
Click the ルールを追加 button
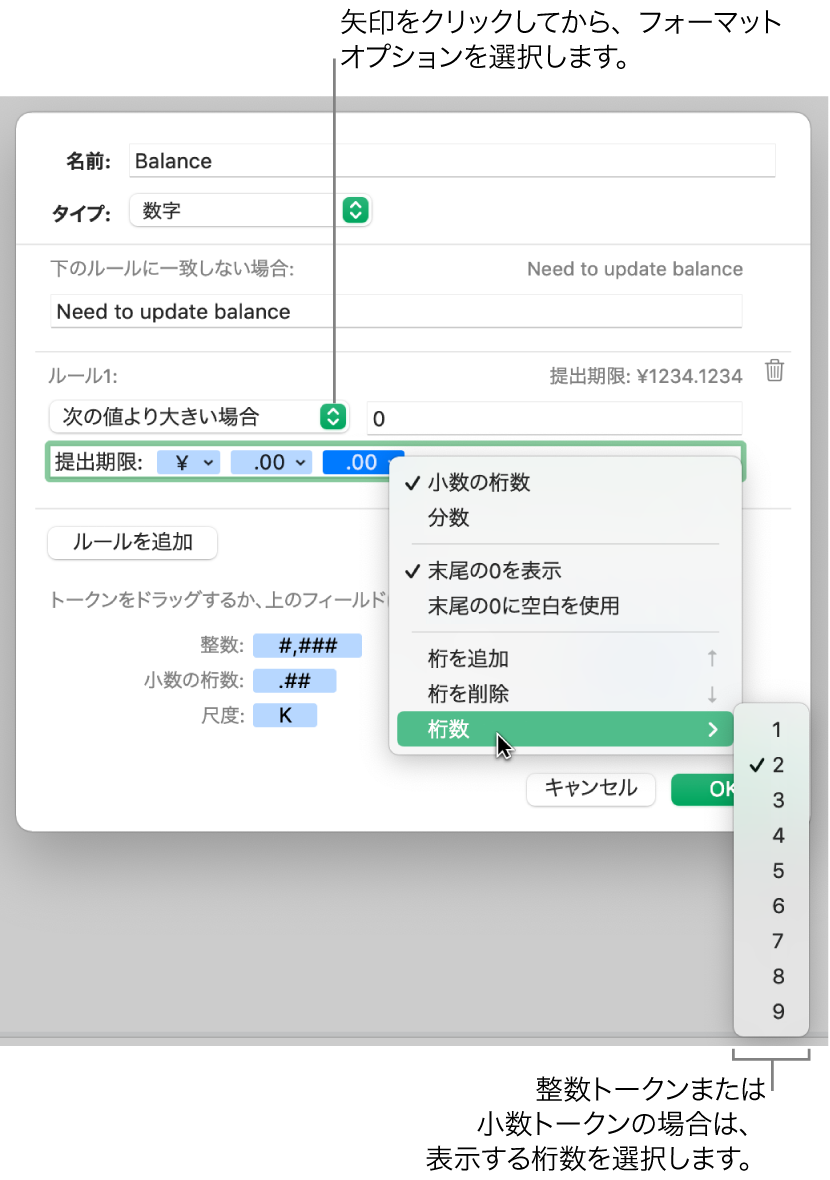132,542
